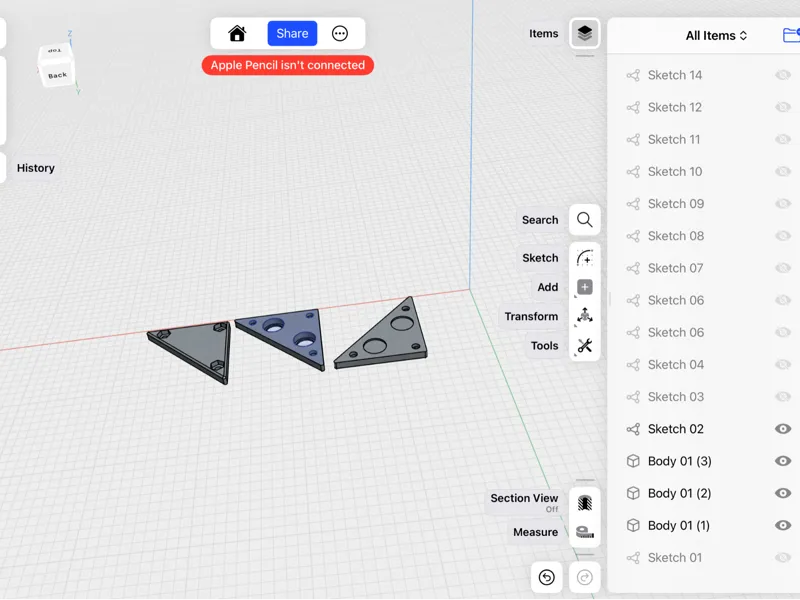Open the Tools wrench icon
The width and height of the screenshot is (800, 600).
pyautogui.click(x=585, y=346)
